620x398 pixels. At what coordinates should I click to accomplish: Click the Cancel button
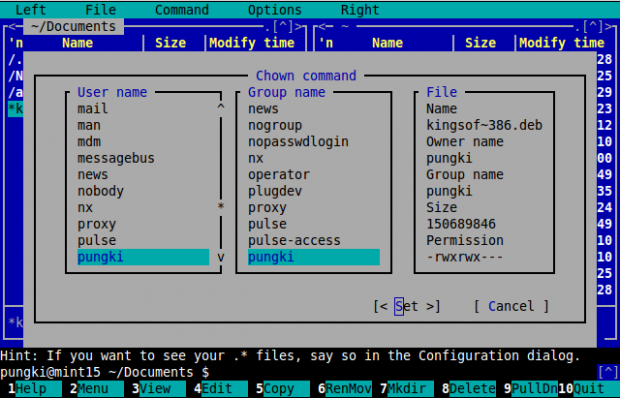(x=511, y=306)
